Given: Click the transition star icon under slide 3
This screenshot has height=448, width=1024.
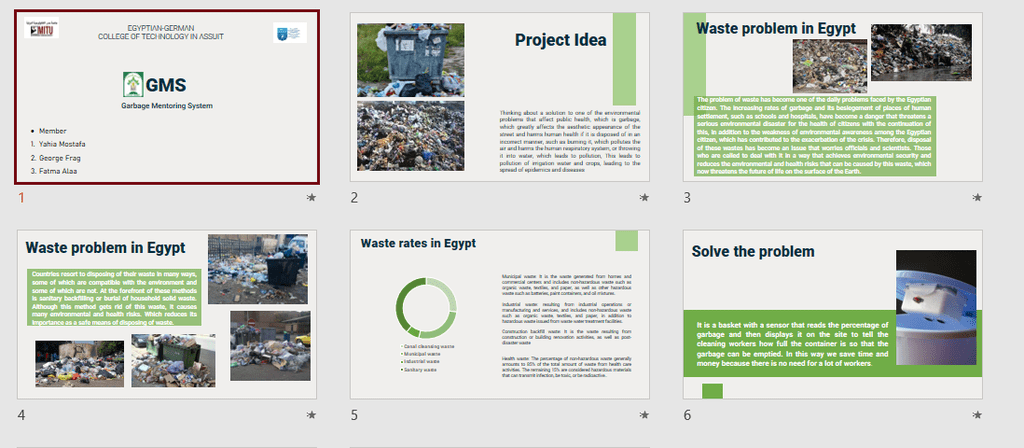Looking at the screenshot, I should pyautogui.click(x=977, y=197).
